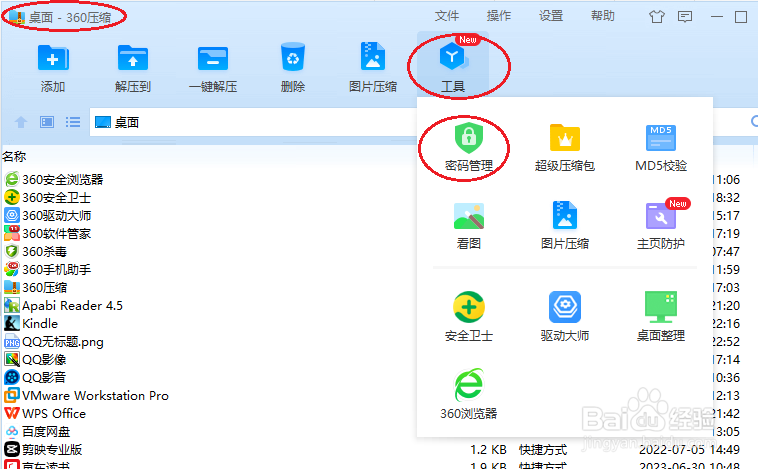This screenshot has height=469, width=758.
Task: Open 图片压缩 in the top toolbar
Action: point(373,67)
